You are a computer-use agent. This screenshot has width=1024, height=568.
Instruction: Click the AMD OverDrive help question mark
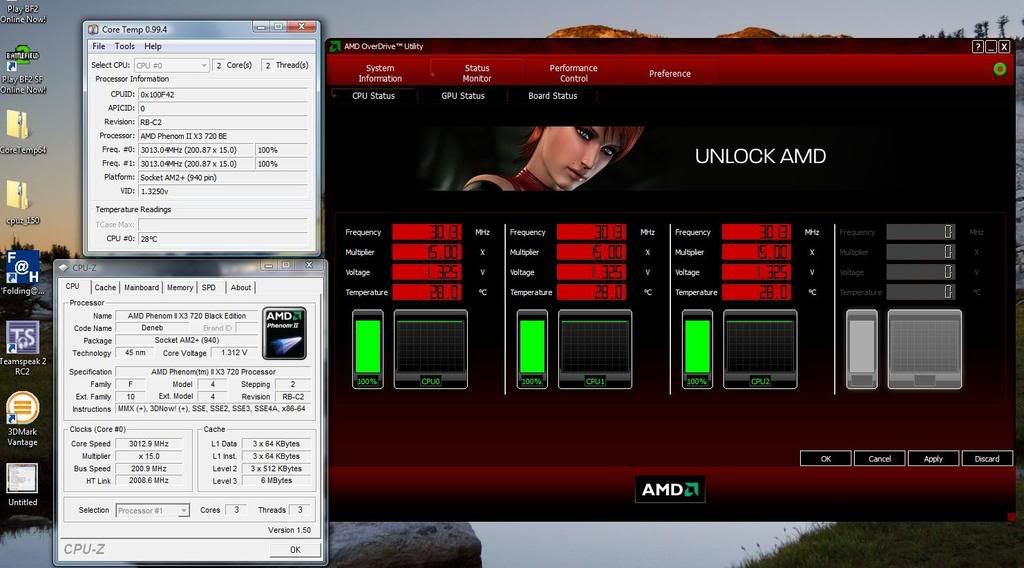(977, 46)
